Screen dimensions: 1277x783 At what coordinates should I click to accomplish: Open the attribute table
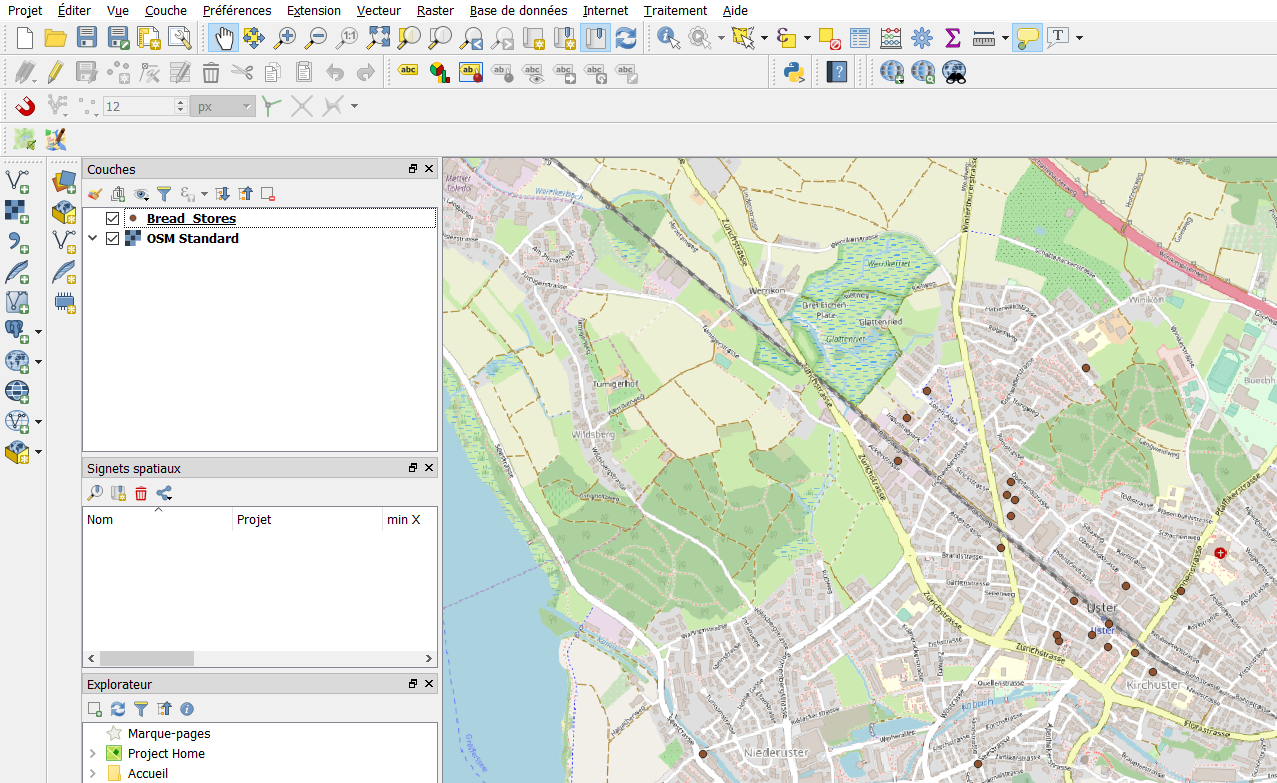(860, 39)
